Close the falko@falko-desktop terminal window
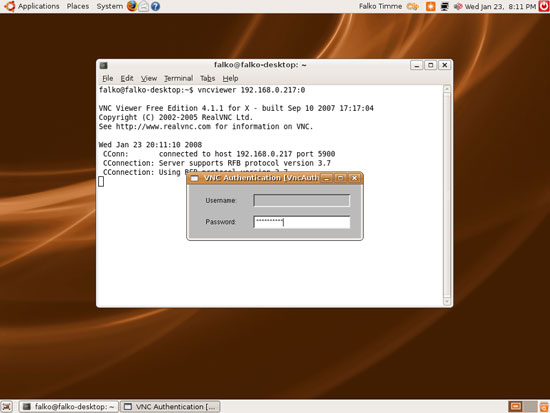Image resolution: width=550 pixels, height=413 pixels. point(444,65)
